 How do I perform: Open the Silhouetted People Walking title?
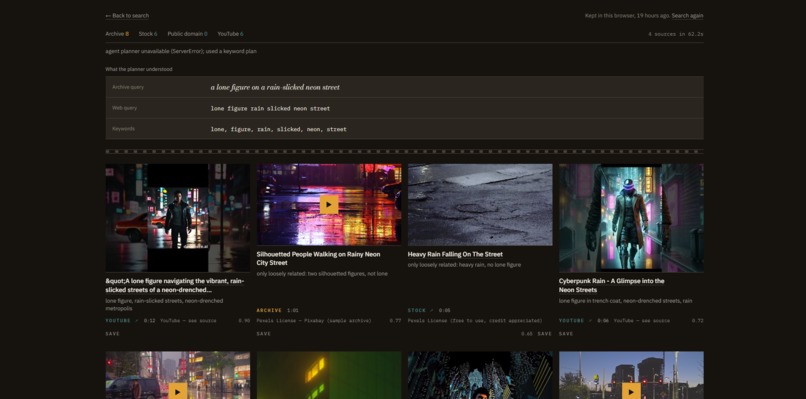click(318, 259)
